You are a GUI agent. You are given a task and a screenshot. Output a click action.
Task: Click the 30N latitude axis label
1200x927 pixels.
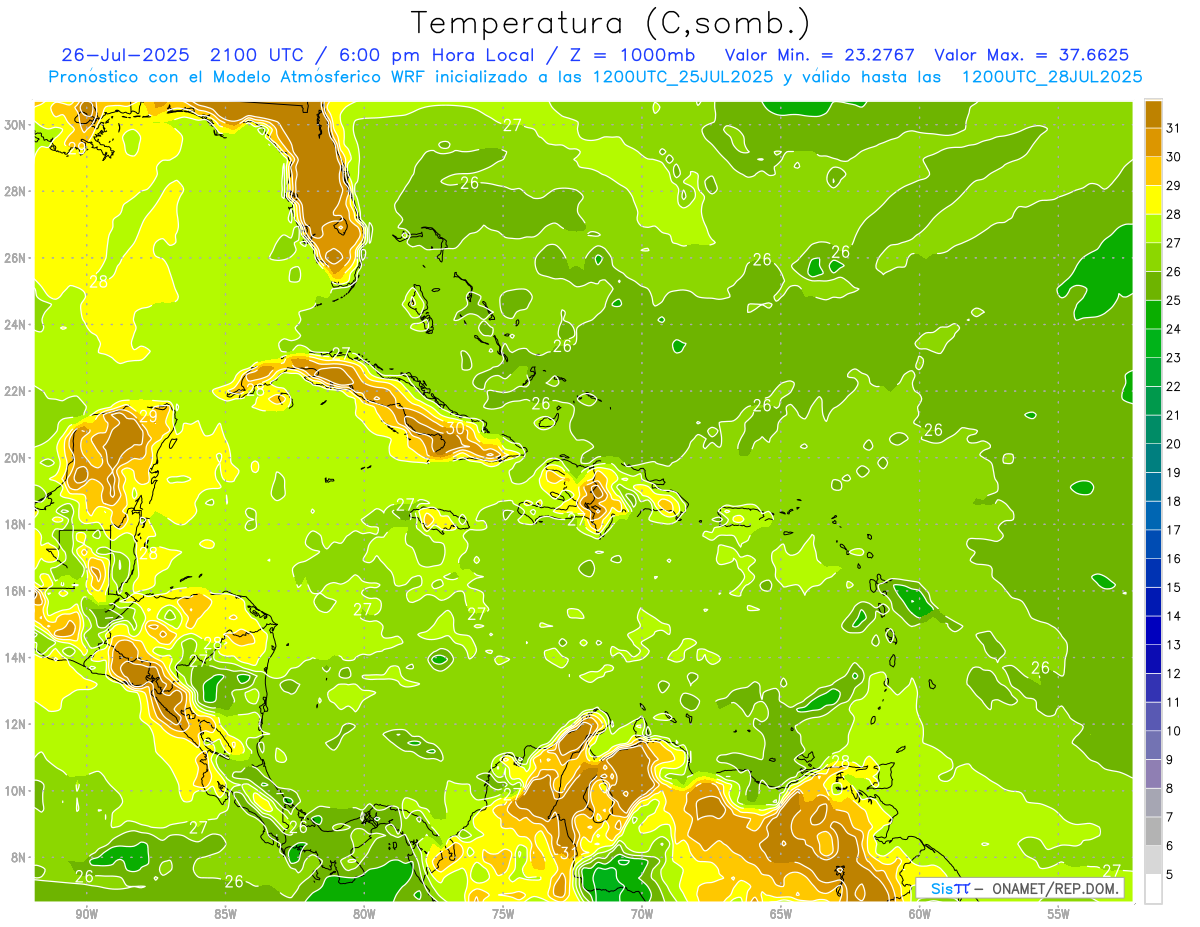17,125
